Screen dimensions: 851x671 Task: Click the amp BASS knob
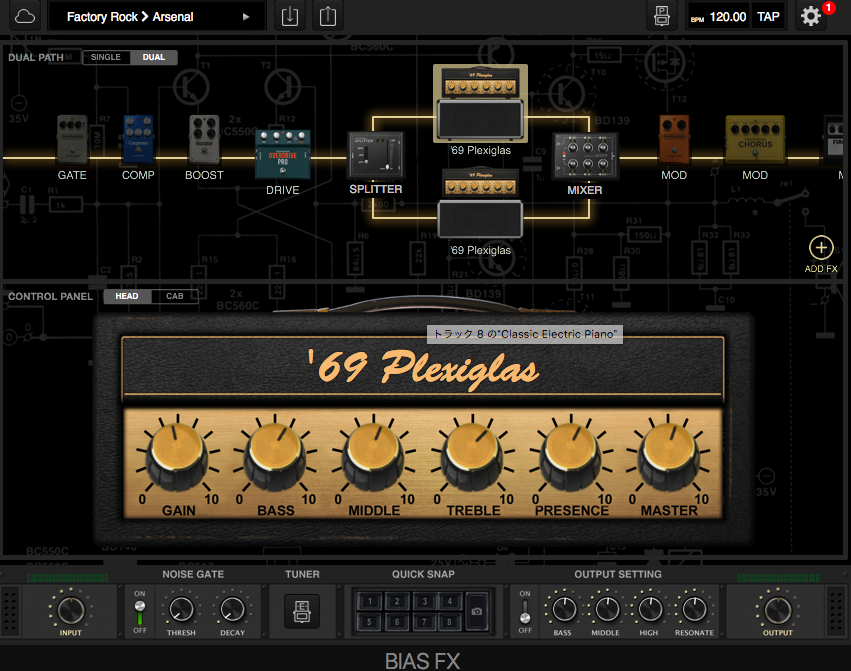click(275, 455)
